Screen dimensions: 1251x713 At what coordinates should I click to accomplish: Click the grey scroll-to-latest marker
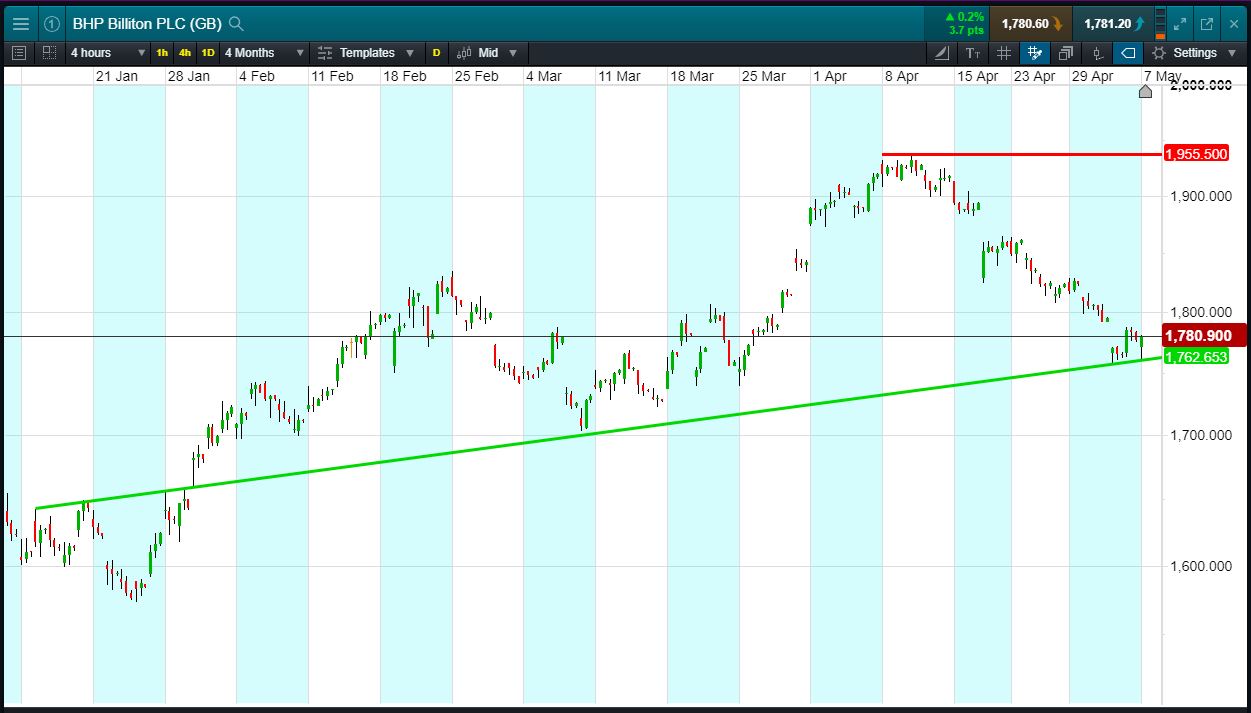click(x=1145, y=92)
